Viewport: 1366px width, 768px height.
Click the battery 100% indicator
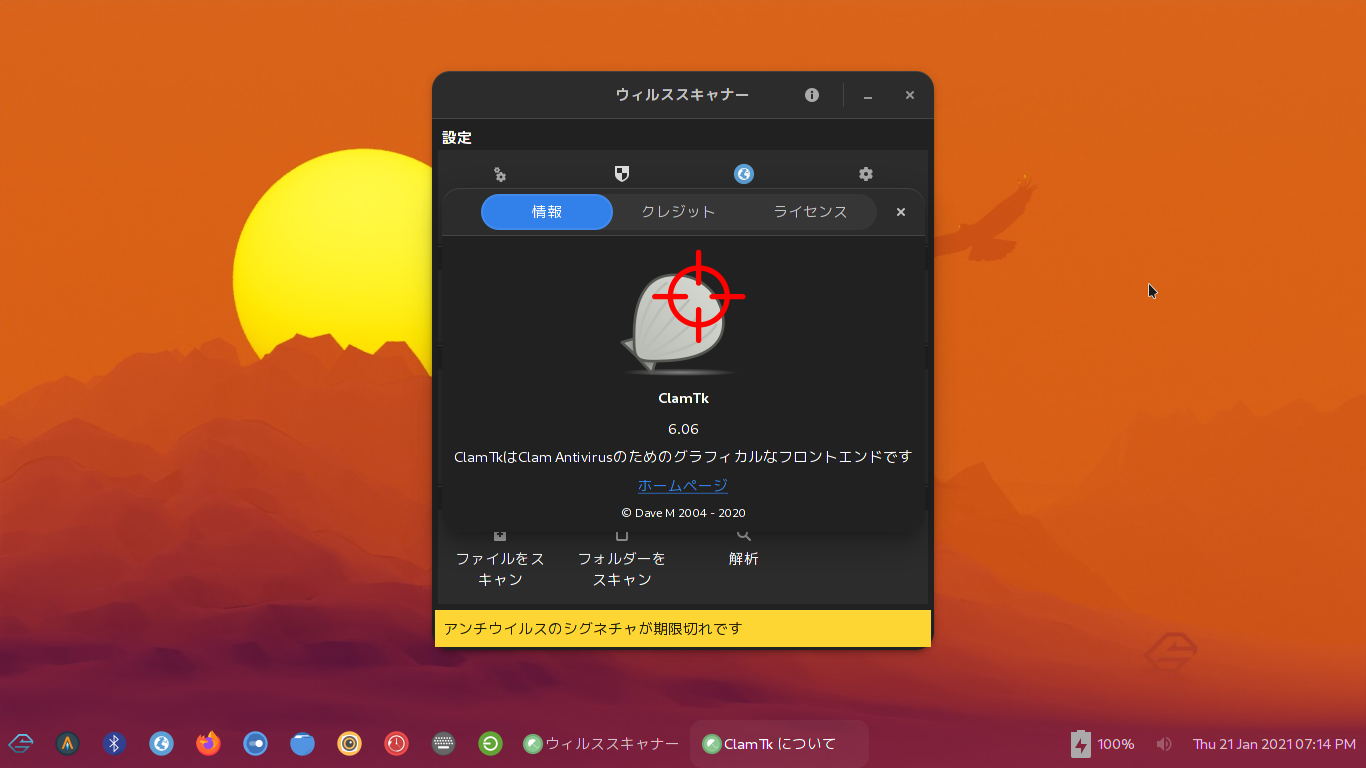point(1102,744)
